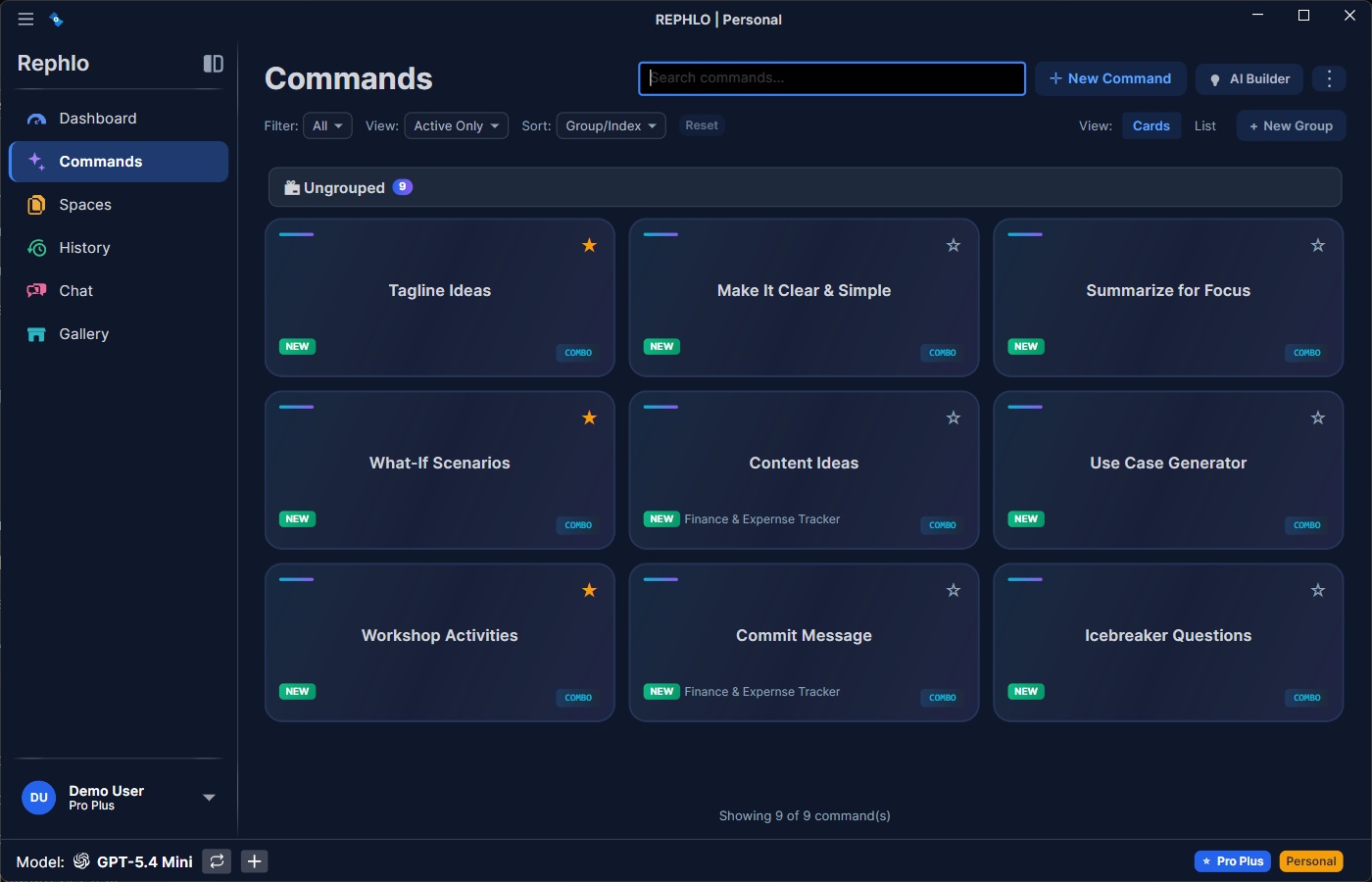Screen dimensions: 1372x882
Task: Unfavorite the Tagline Ideas command star
Action: (x=589, y=245)
